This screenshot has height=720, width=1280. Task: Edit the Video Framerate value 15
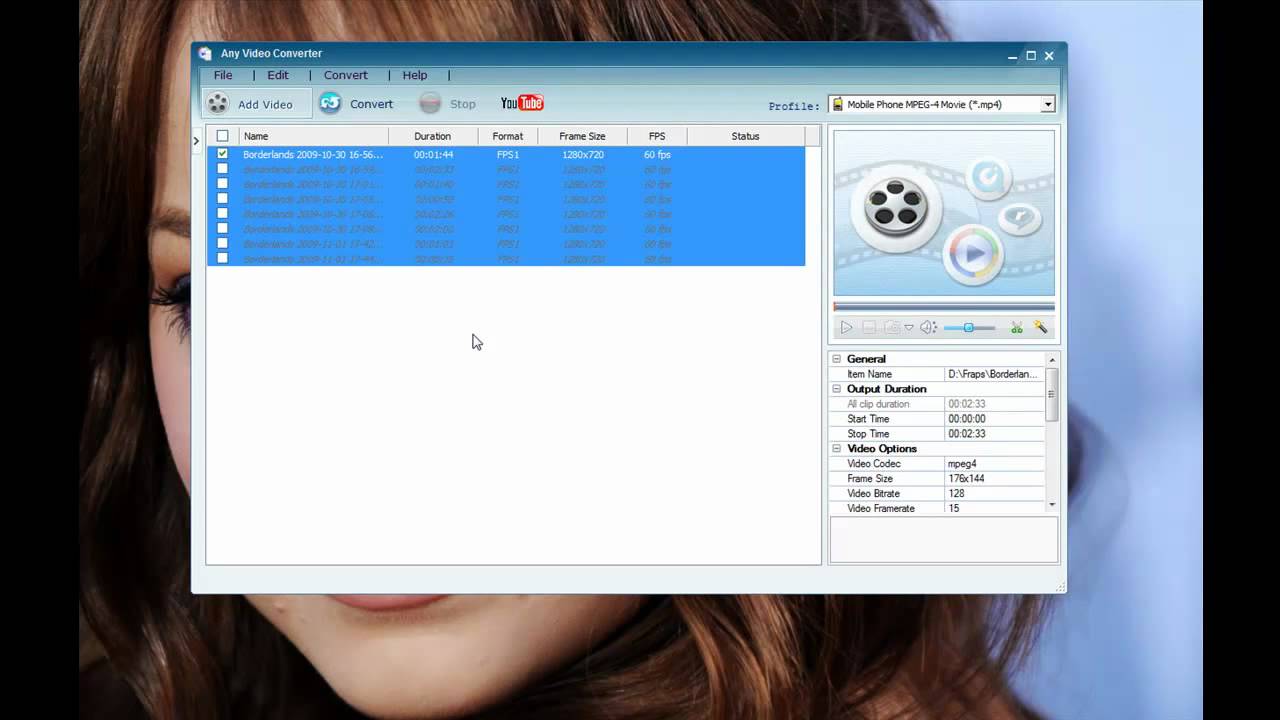click(x=994, y=509)
